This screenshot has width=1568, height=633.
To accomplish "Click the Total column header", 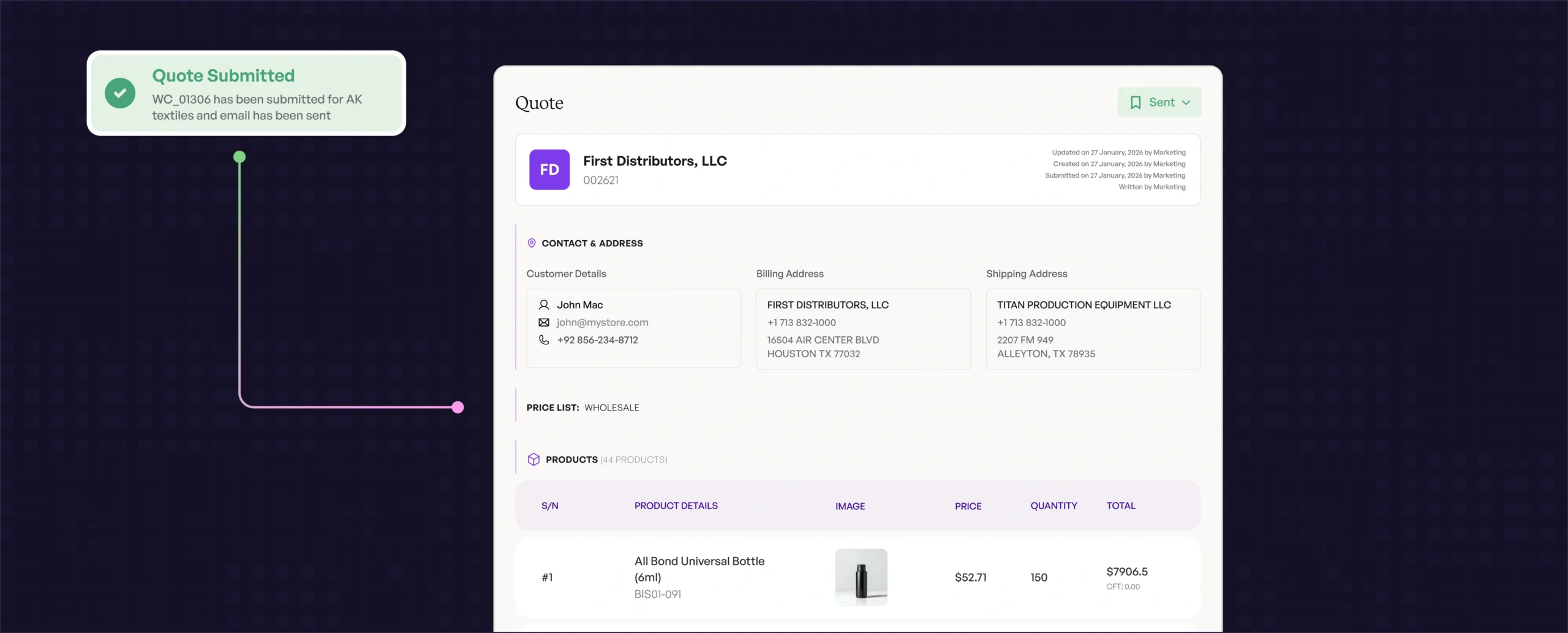I will point(1120,506).
